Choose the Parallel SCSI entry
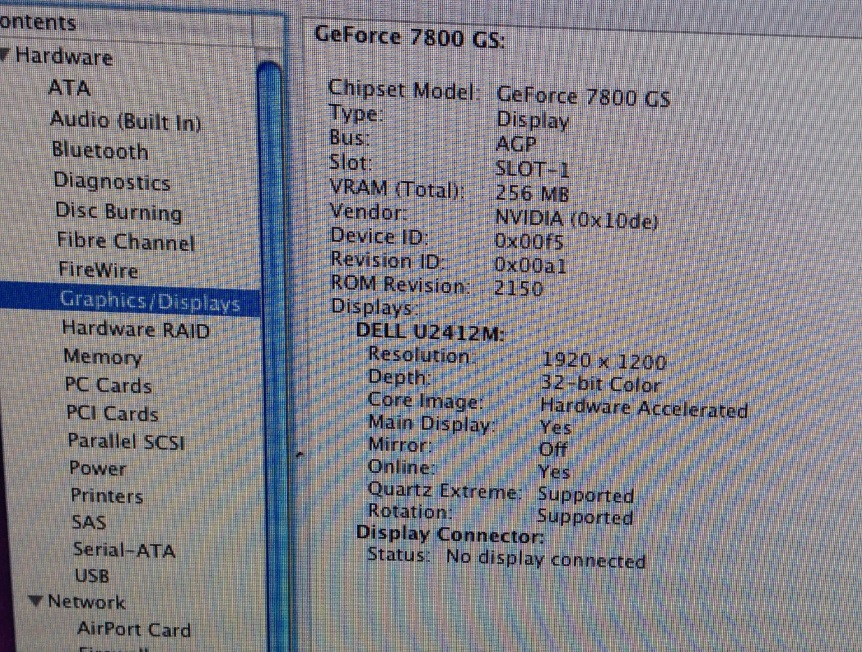 (x=126, y=441)
